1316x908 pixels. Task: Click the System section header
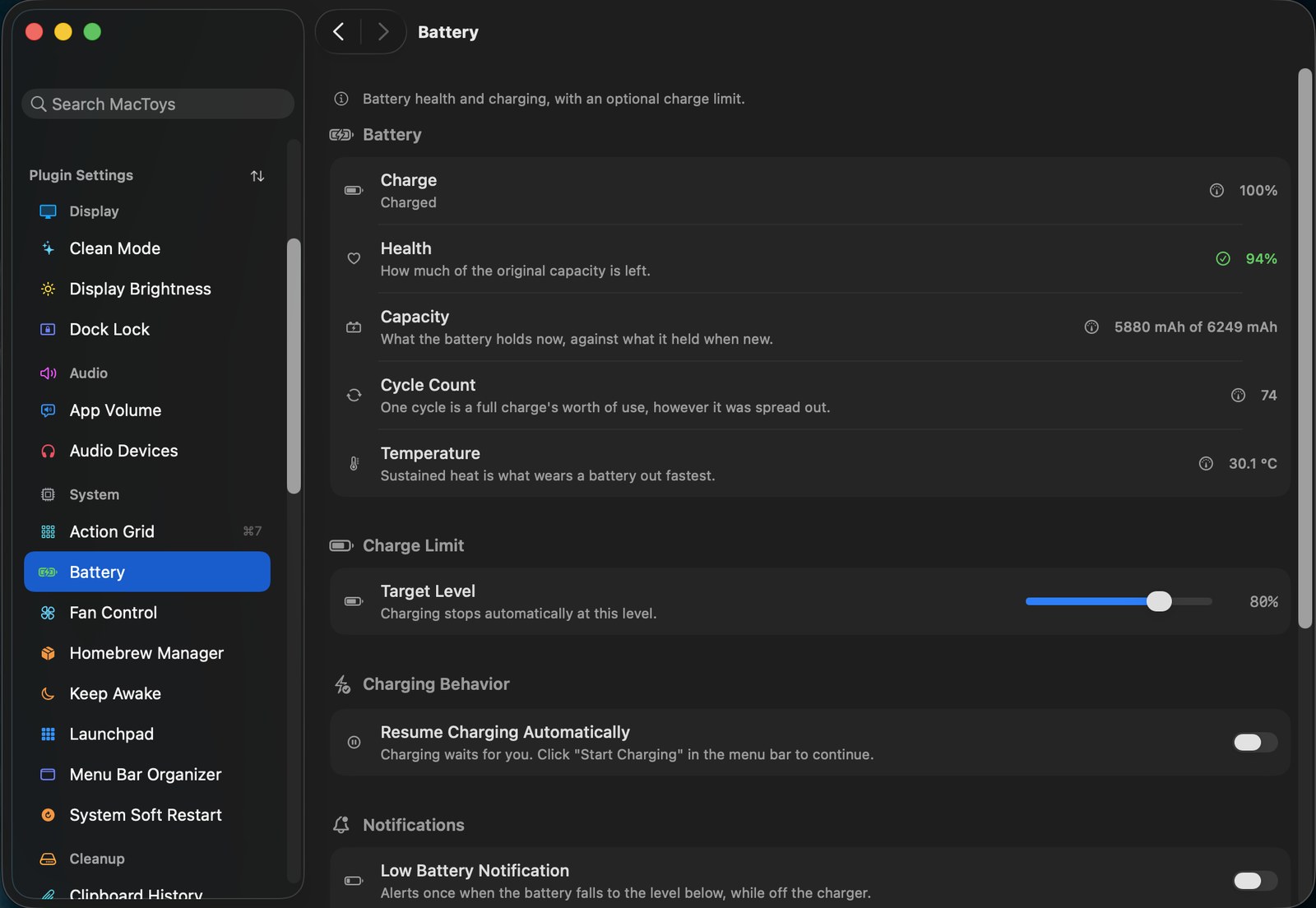click(x=94, y=494)
